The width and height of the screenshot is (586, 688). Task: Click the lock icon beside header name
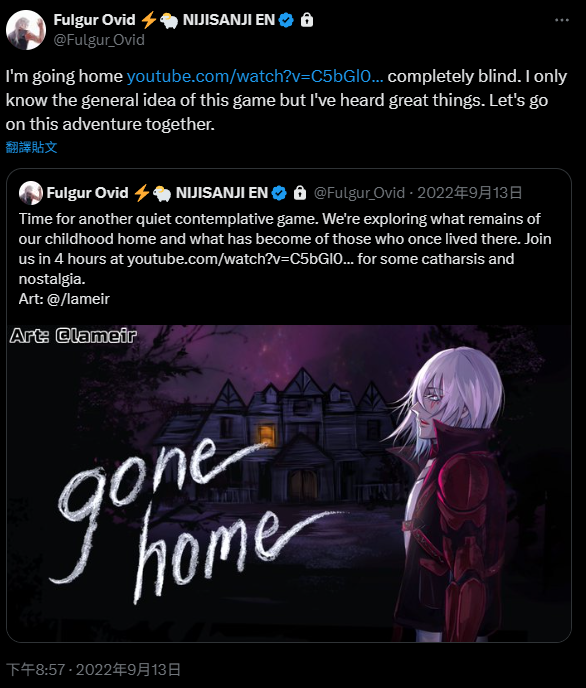tap(307, 20)
